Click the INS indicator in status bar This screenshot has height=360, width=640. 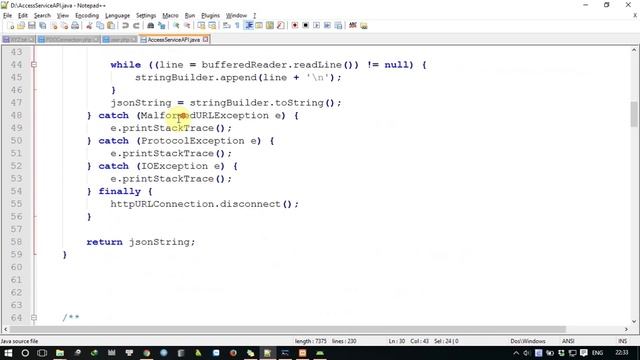[622, 341]
